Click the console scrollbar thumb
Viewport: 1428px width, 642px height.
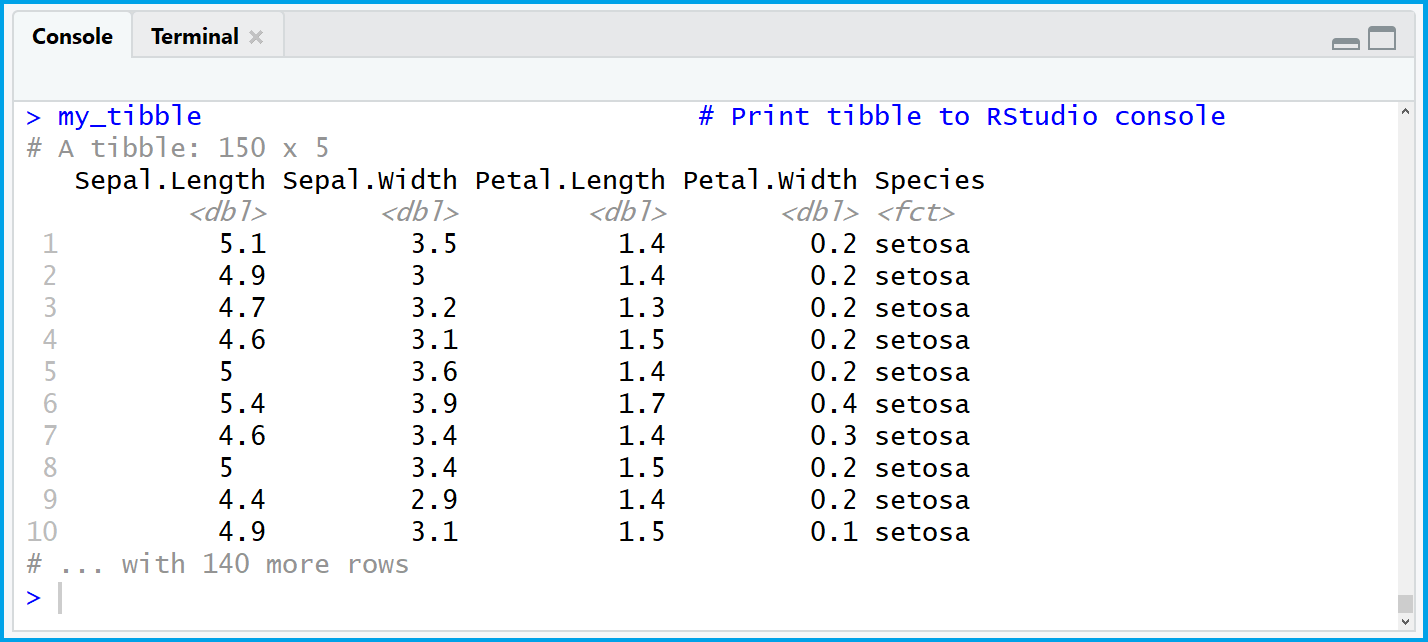(x=1406, y=604)
